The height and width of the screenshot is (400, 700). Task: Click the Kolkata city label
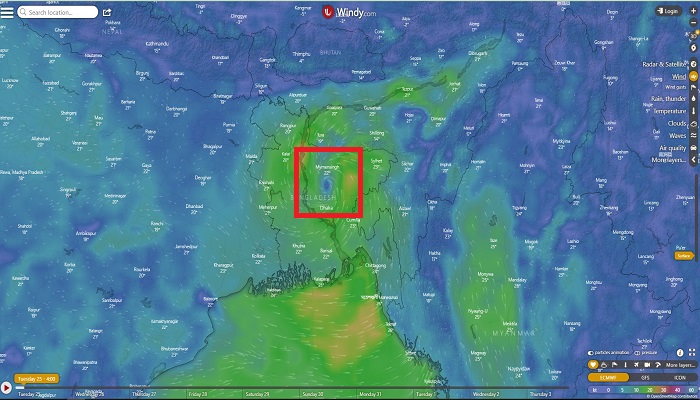click(258, 256)
